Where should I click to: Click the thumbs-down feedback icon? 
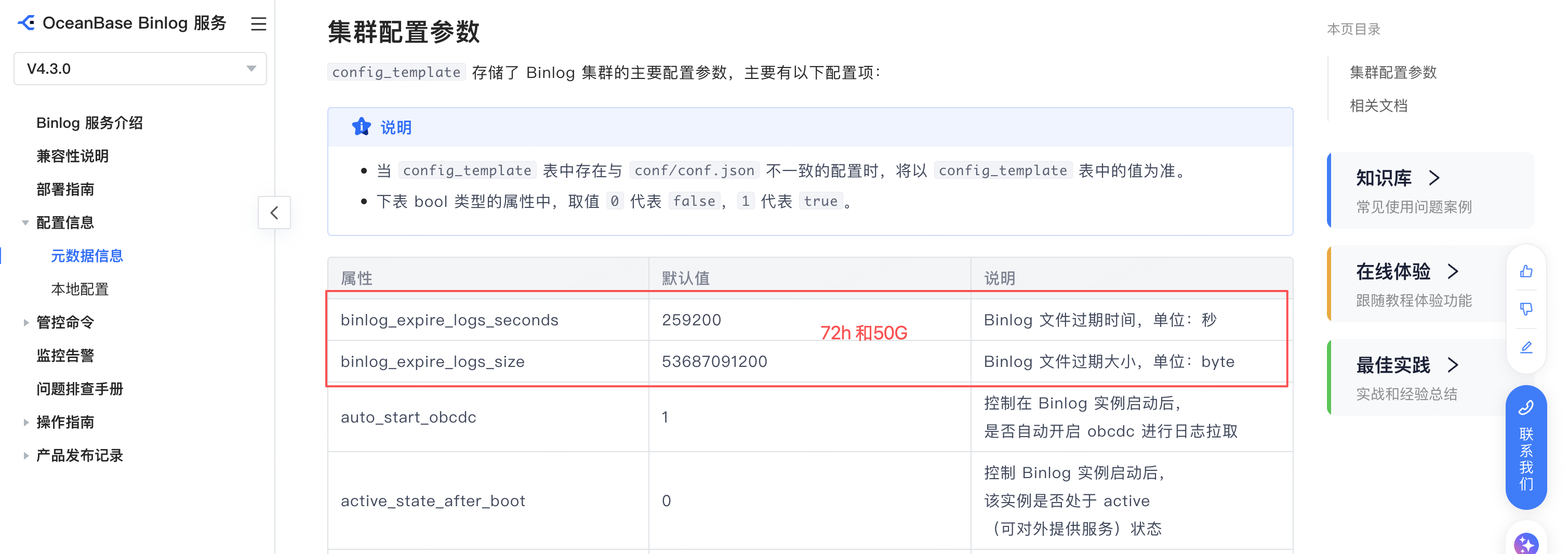(1526, 309)
